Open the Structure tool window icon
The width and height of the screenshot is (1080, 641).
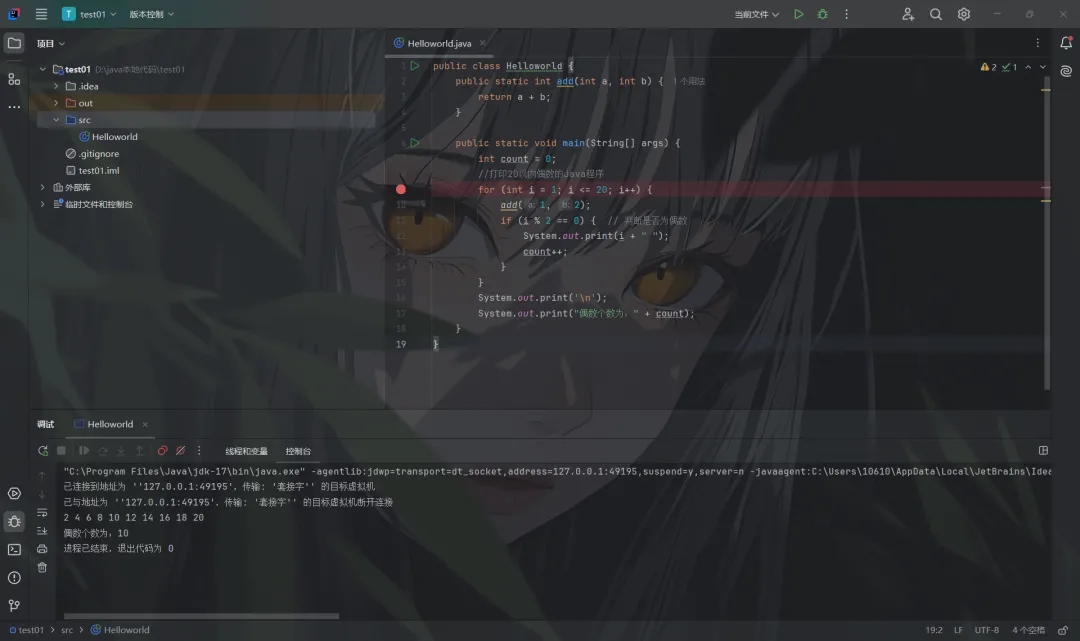click(14, 79)
